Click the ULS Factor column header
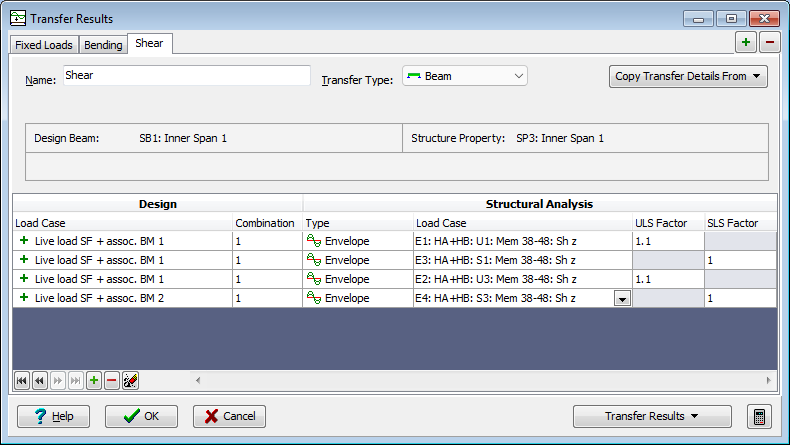Screen dimensions: 790x445 click(668, 223)
